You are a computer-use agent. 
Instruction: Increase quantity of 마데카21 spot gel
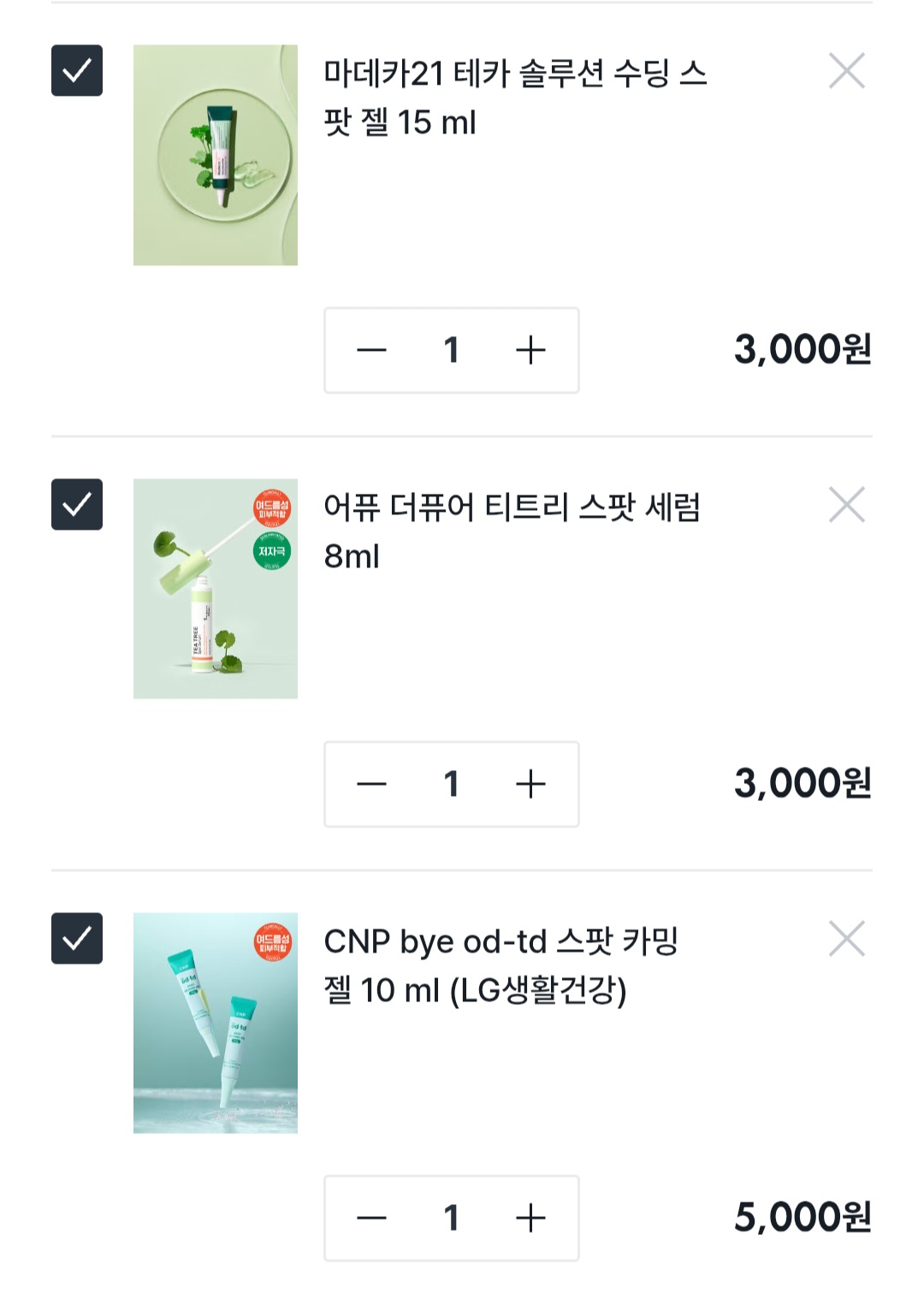(x=530, y=350)
